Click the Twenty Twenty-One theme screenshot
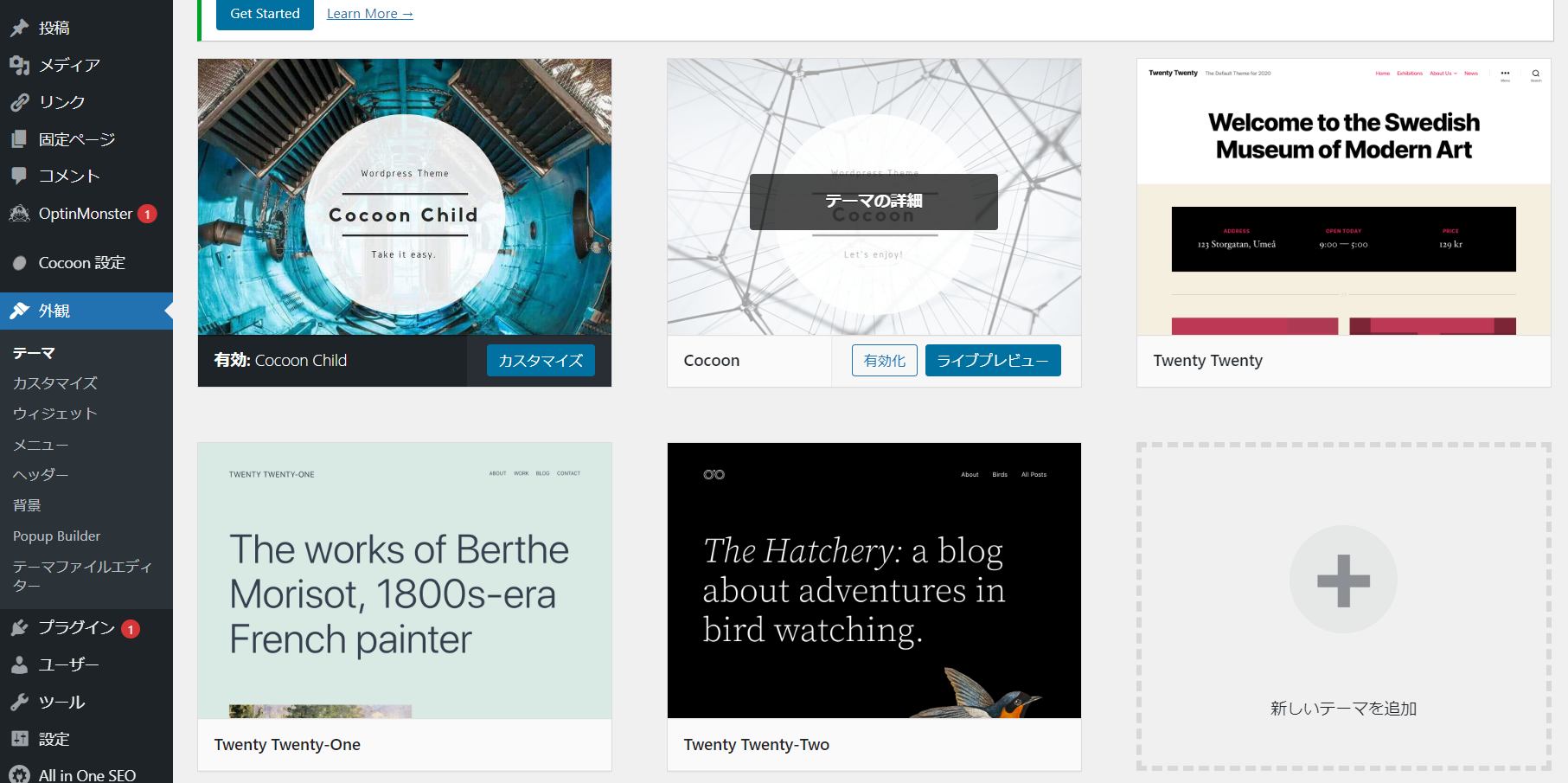This screenshot has height=783, width=1568. tap(405, 581)
